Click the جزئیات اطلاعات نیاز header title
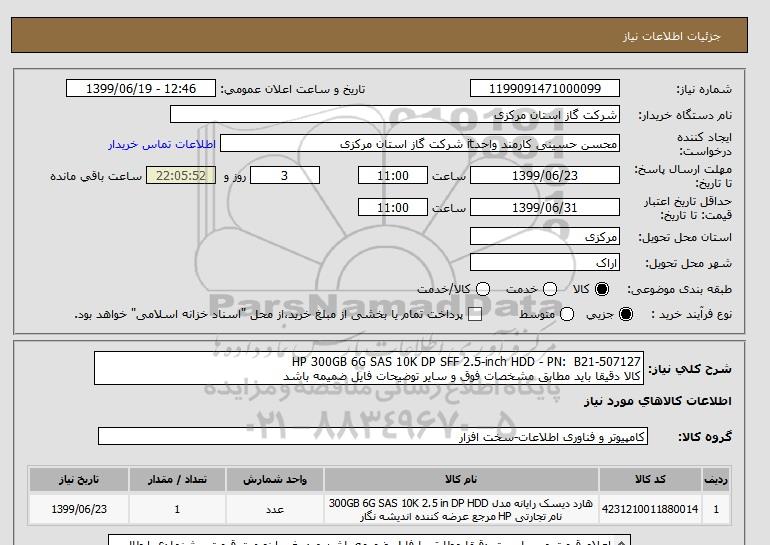 click(671, 36)
